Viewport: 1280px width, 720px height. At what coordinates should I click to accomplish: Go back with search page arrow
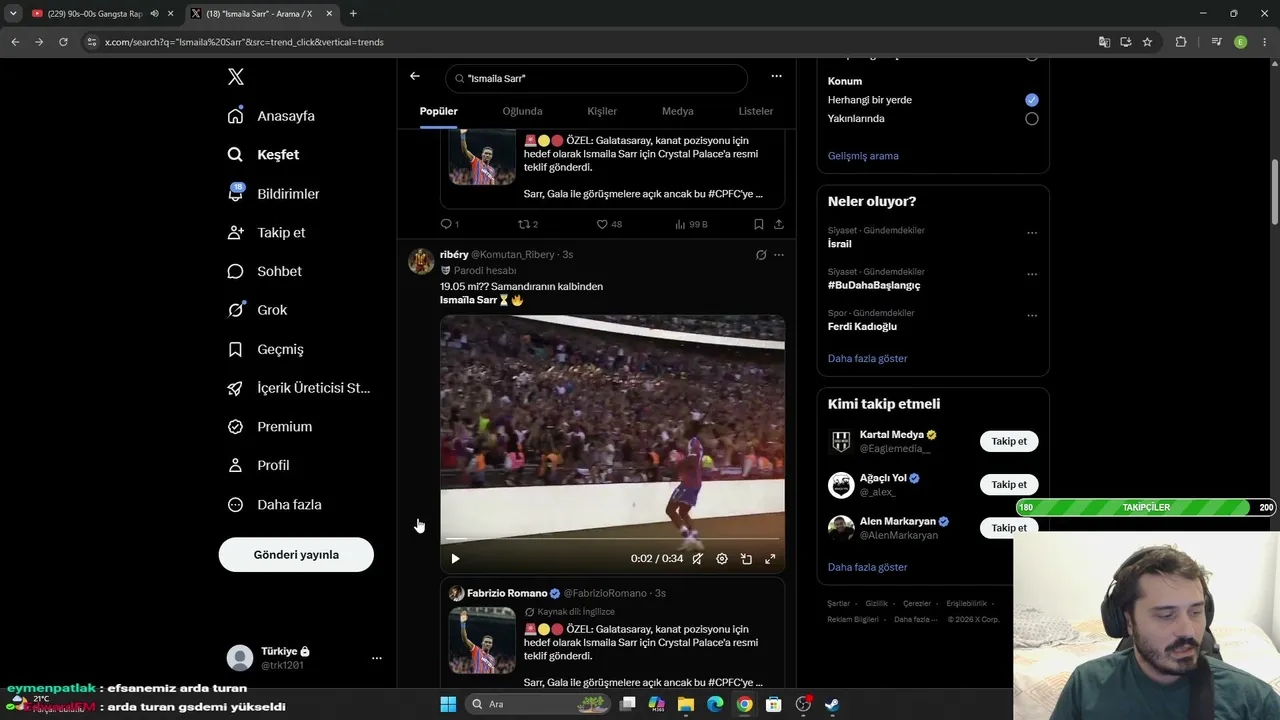click(x=415, y=76)
